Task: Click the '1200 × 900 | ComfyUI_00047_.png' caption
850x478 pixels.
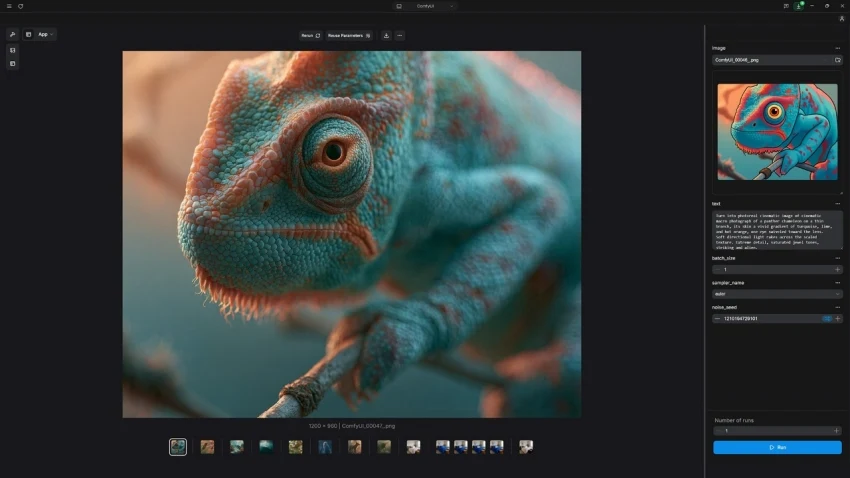Action: [x=352, y=426]
